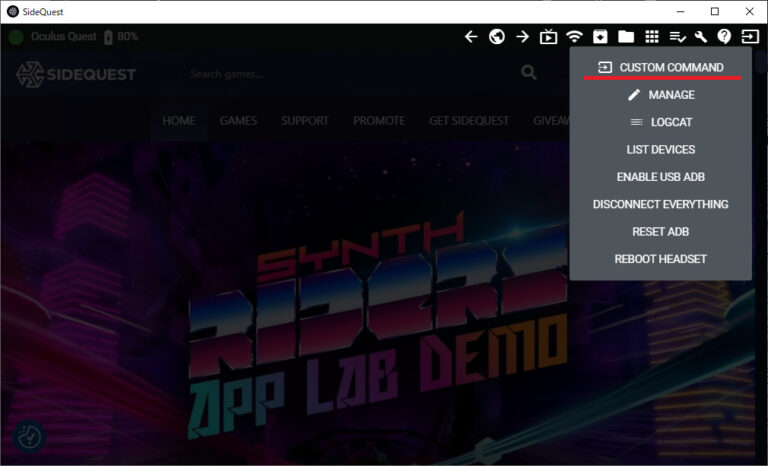Viewport: 768px width, 466px height.
Task: Open the GAMES navigation tab
Action: 238,121
